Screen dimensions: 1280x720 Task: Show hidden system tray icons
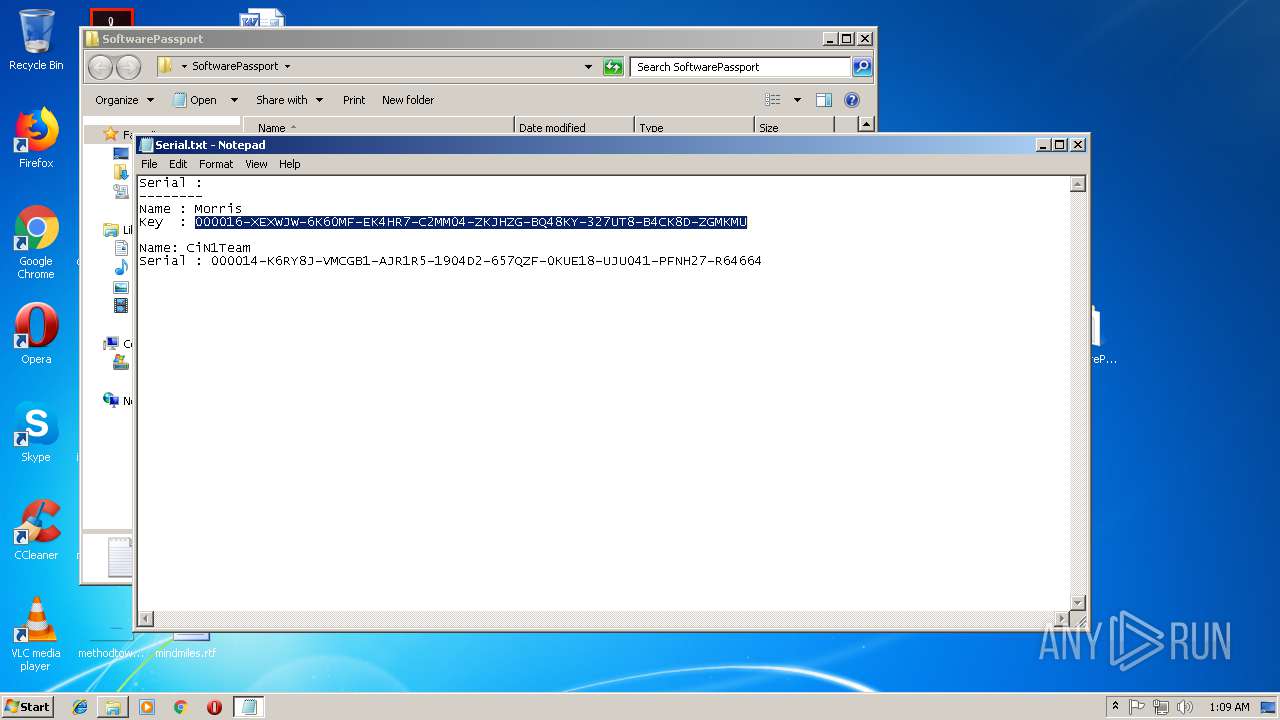tap(1115, 706)
